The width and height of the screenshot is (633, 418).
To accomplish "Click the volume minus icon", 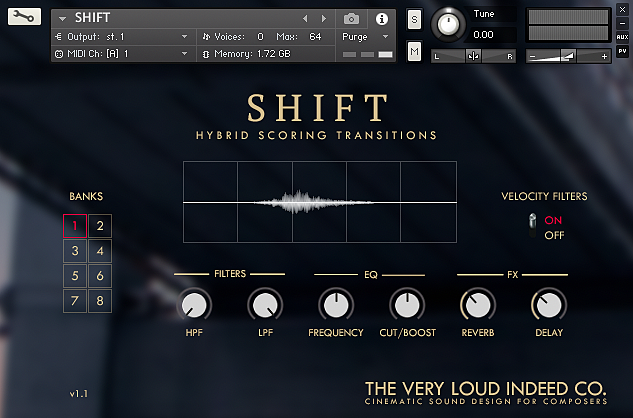I will 533,57.
